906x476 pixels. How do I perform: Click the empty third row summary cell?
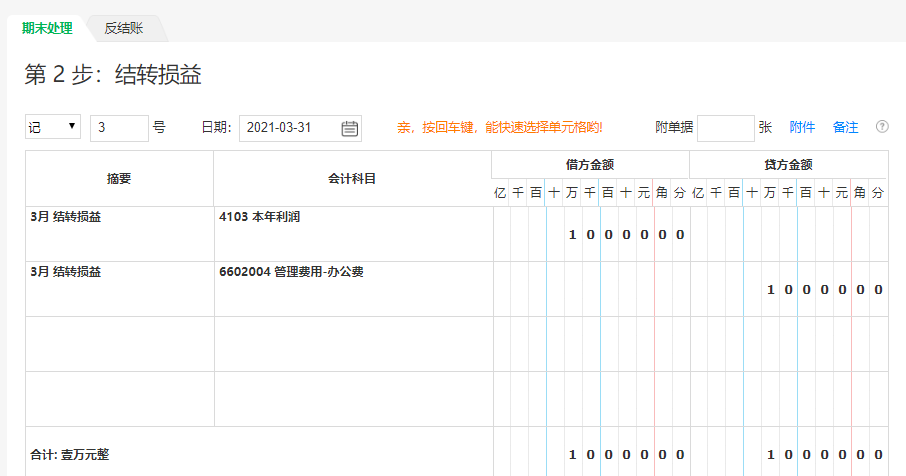(x=120, y=344)
